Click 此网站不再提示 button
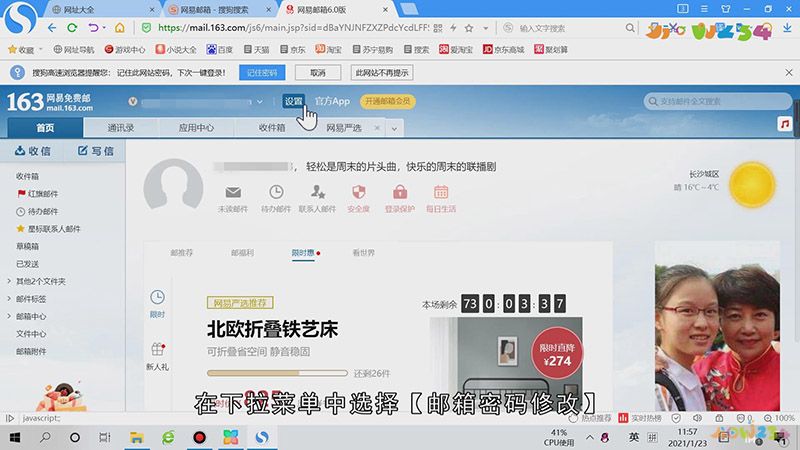Image resolution: width=800 pixels, height=450 pixels. (x=382, y=73)
